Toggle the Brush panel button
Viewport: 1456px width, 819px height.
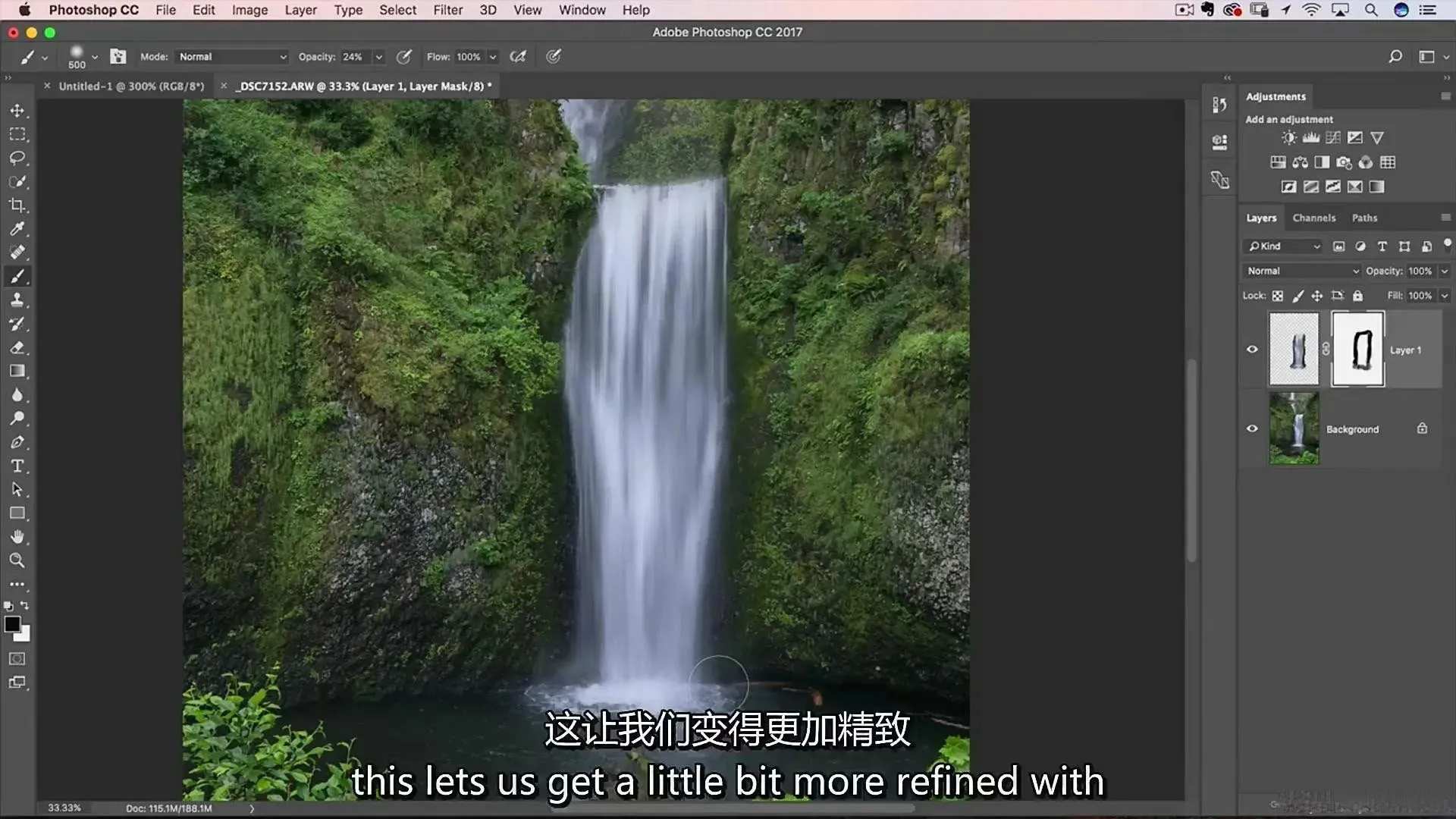click(118, 56)
